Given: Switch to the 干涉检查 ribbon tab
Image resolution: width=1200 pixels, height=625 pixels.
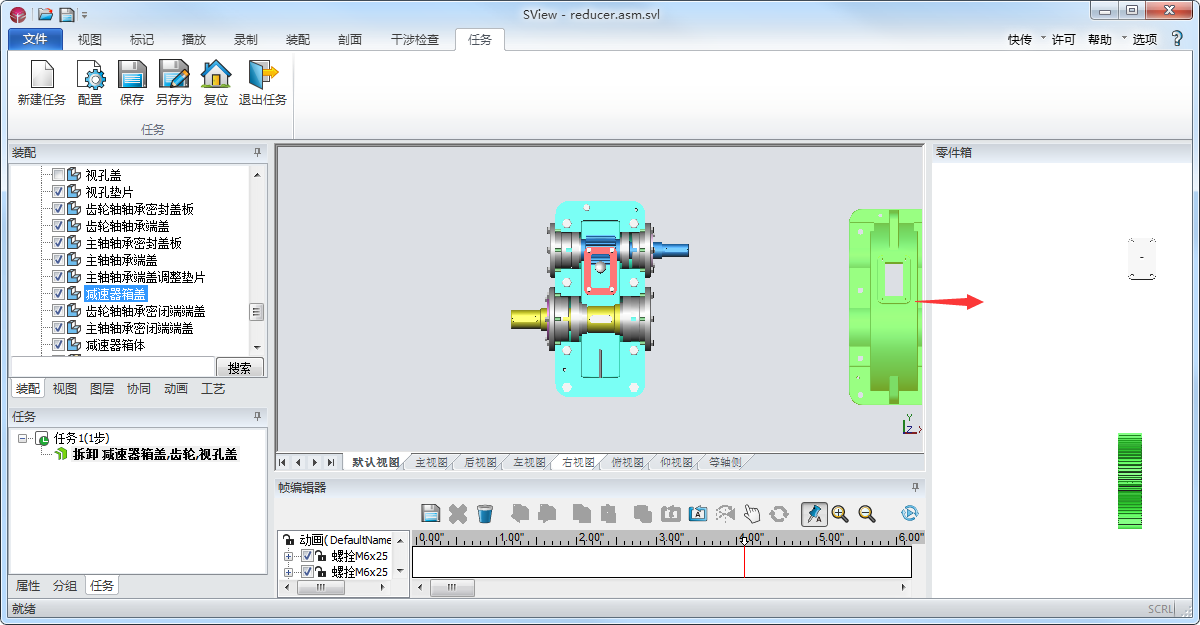Looking at the screenshot, I should [x=414, y=40].
